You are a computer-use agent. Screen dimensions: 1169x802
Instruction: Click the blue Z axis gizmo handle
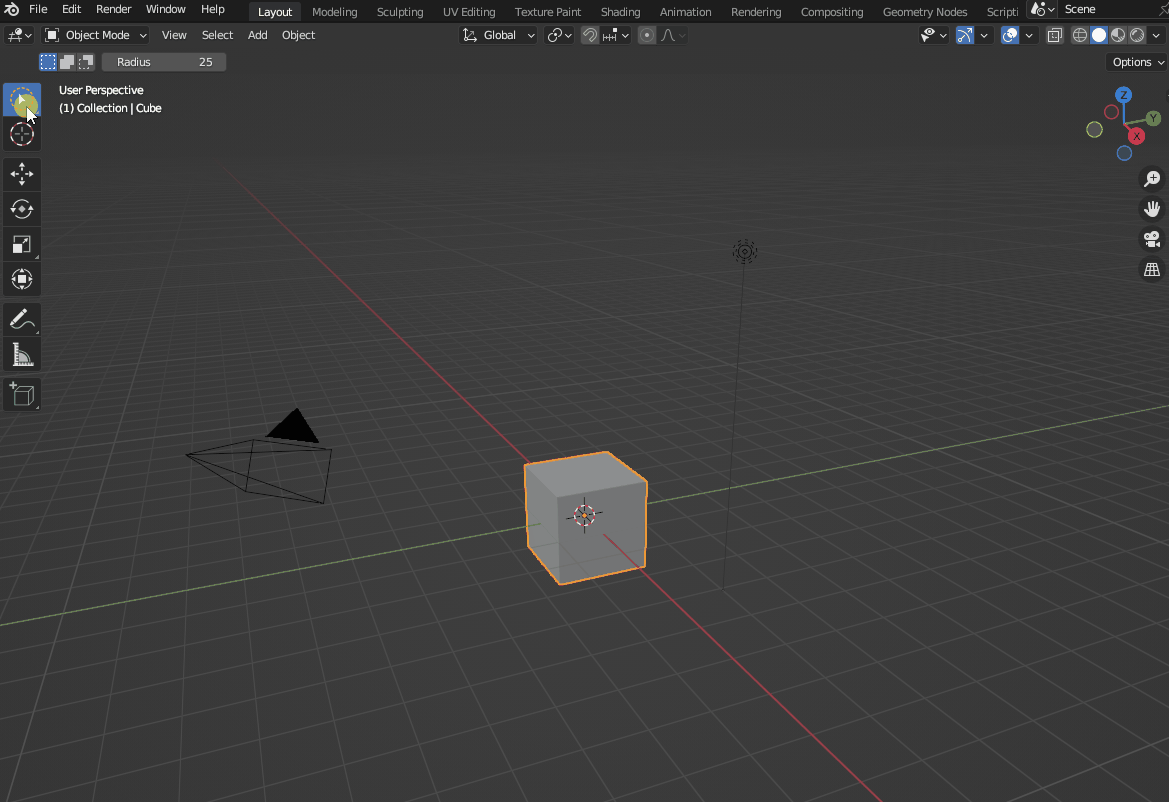point(1124,95)
